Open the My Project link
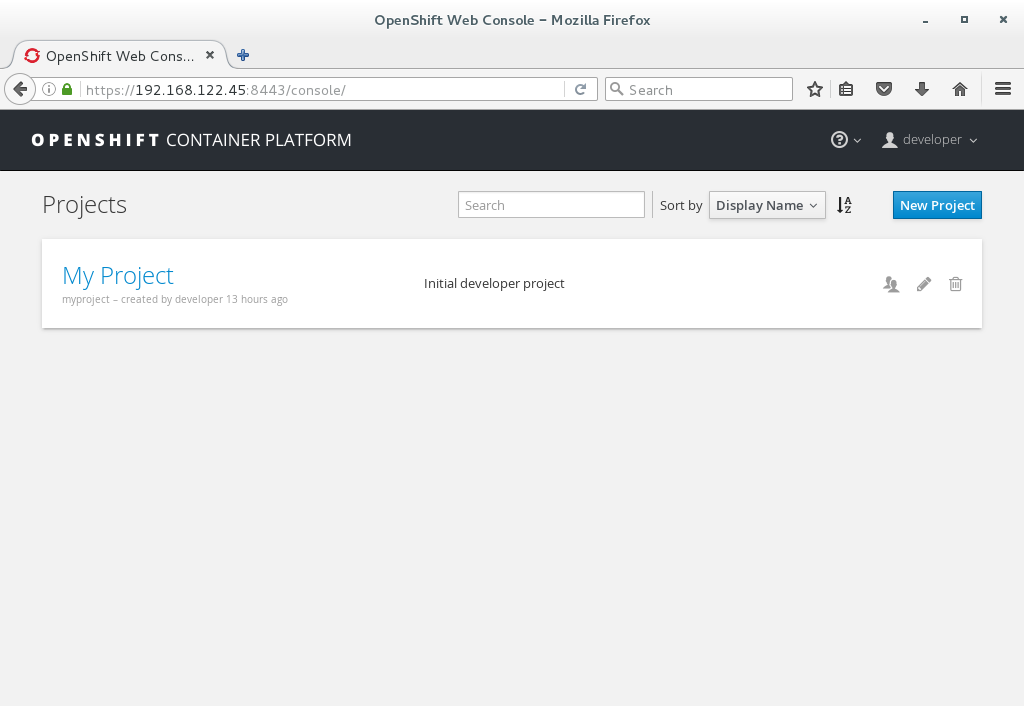This screenshot has width=1024, height=706. [118, 276]
